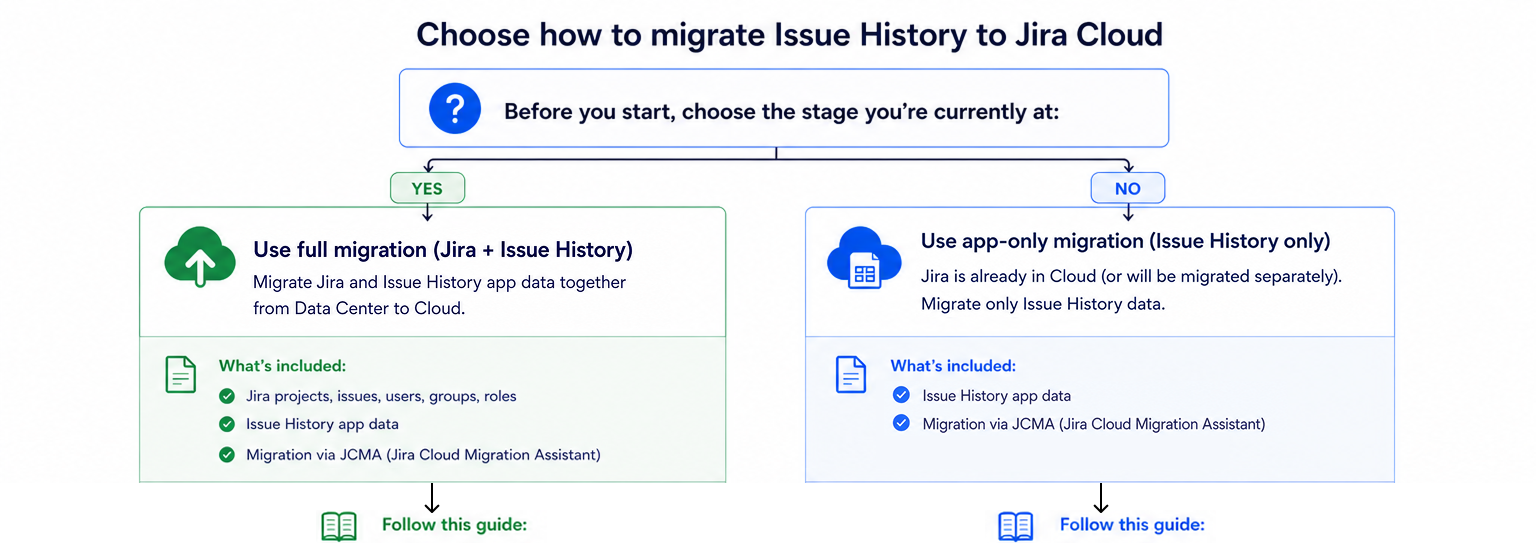Click green checkmark next to Migration via JCMA
This screenshot has height=543, width=1536.
coord(227,455)
